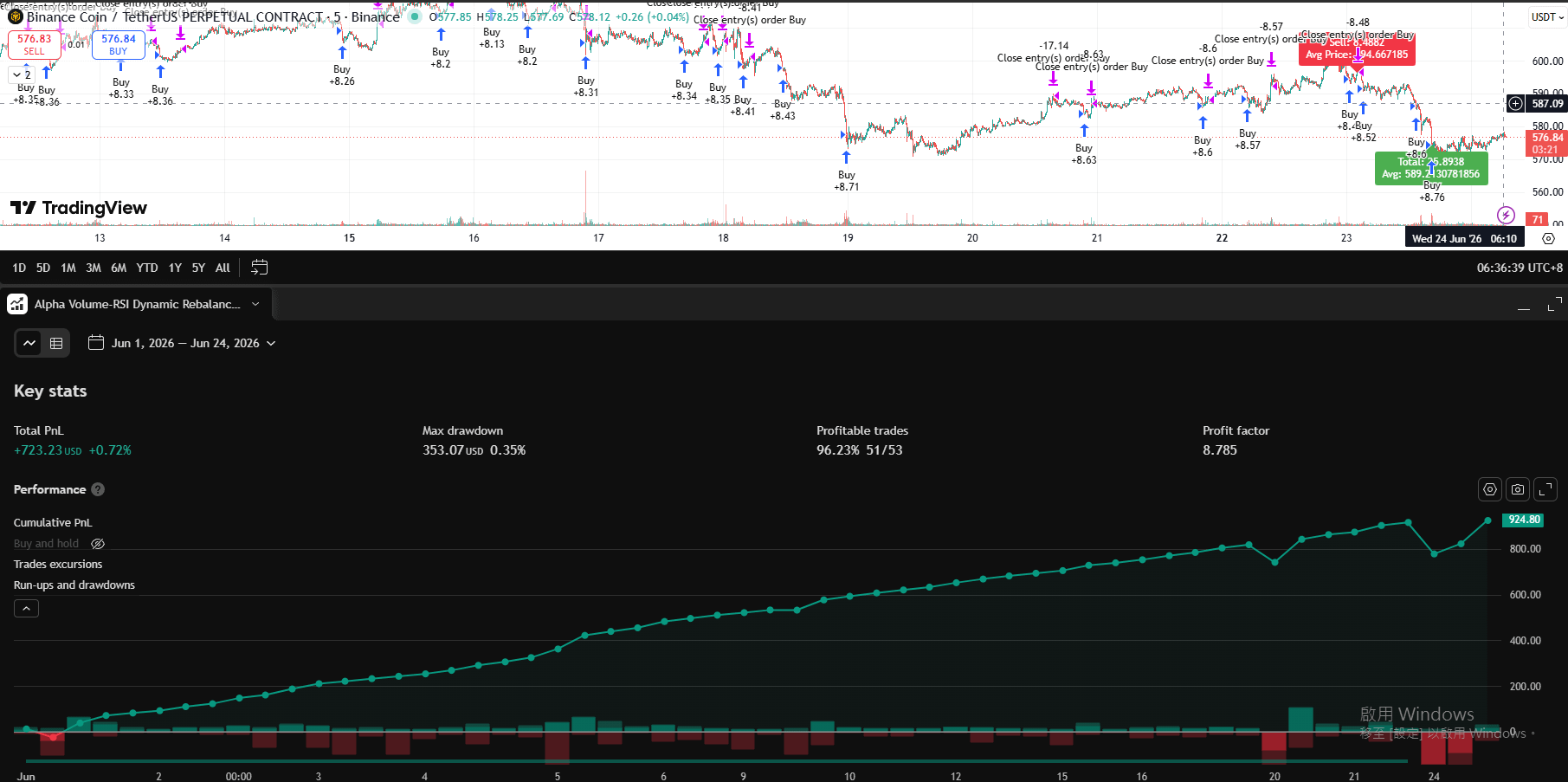The height and width of the screenshot is (782, 1568).
Task: Open the Alpha Volume-RSI Dynamic Rebalanc... strategy tab
Action: click(137, 304)
